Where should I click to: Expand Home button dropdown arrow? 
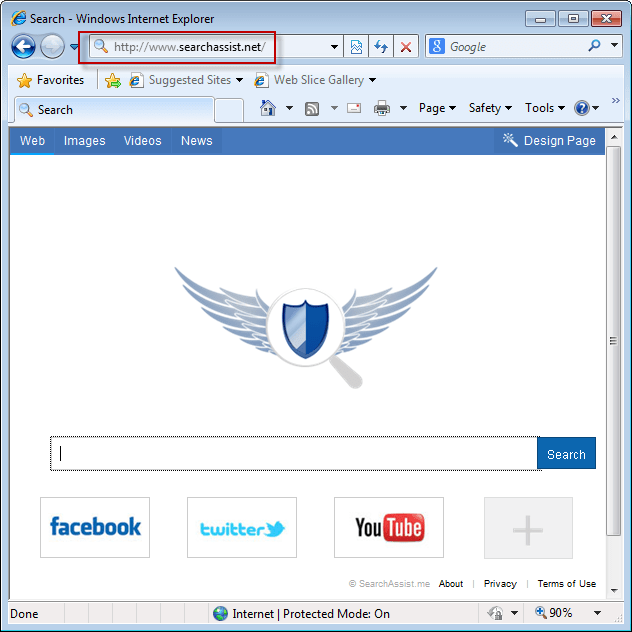coord(289,108)
